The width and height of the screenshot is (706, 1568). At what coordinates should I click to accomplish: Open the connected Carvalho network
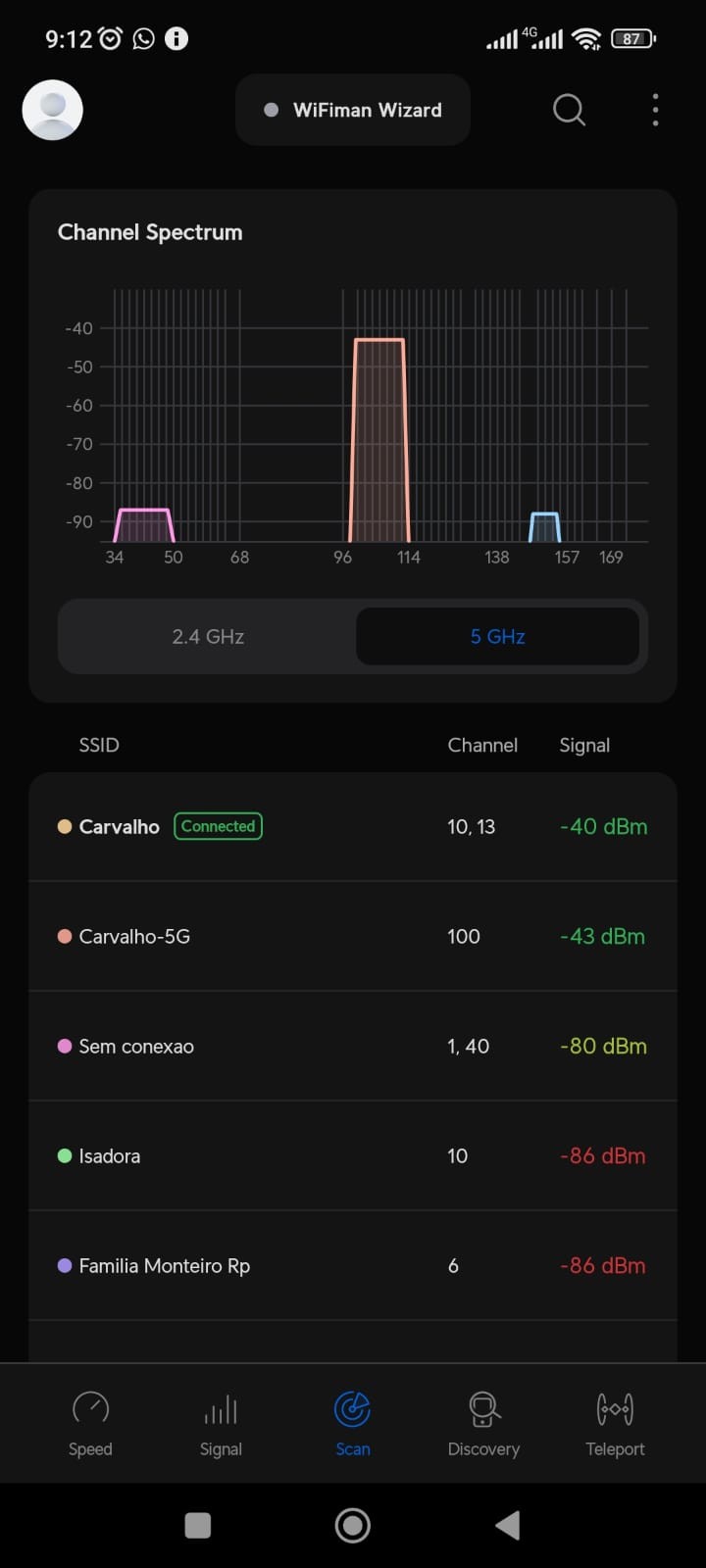[353, 827]
